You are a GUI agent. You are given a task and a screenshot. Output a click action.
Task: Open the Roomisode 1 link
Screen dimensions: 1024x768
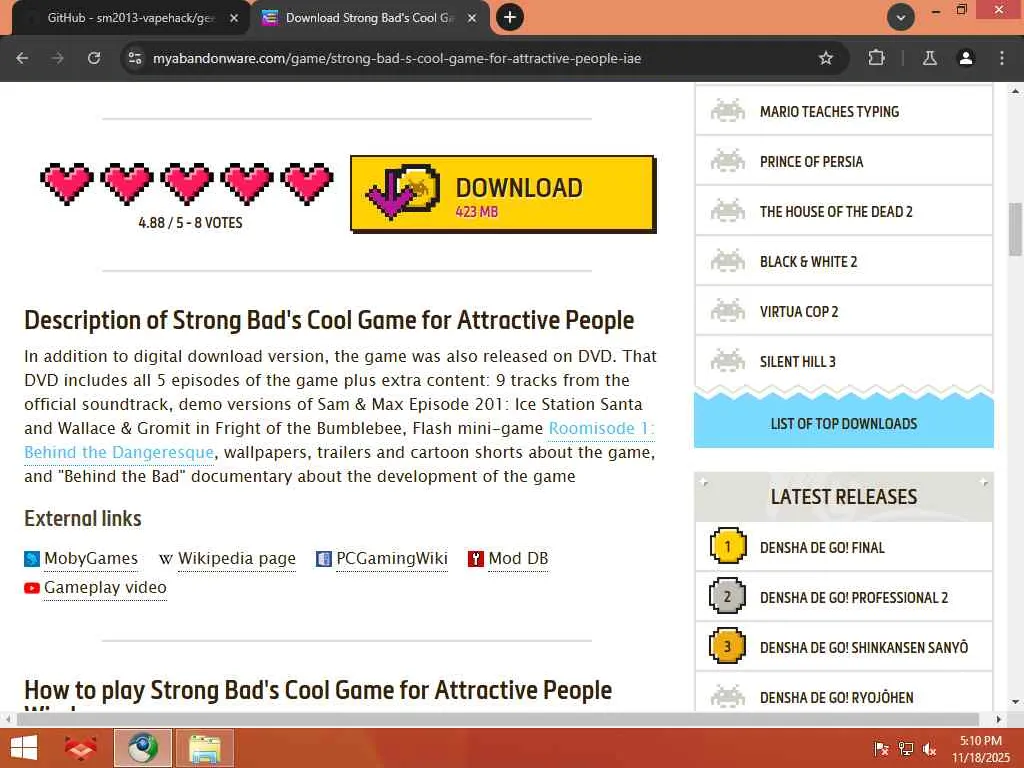click(x=601, y=428)
